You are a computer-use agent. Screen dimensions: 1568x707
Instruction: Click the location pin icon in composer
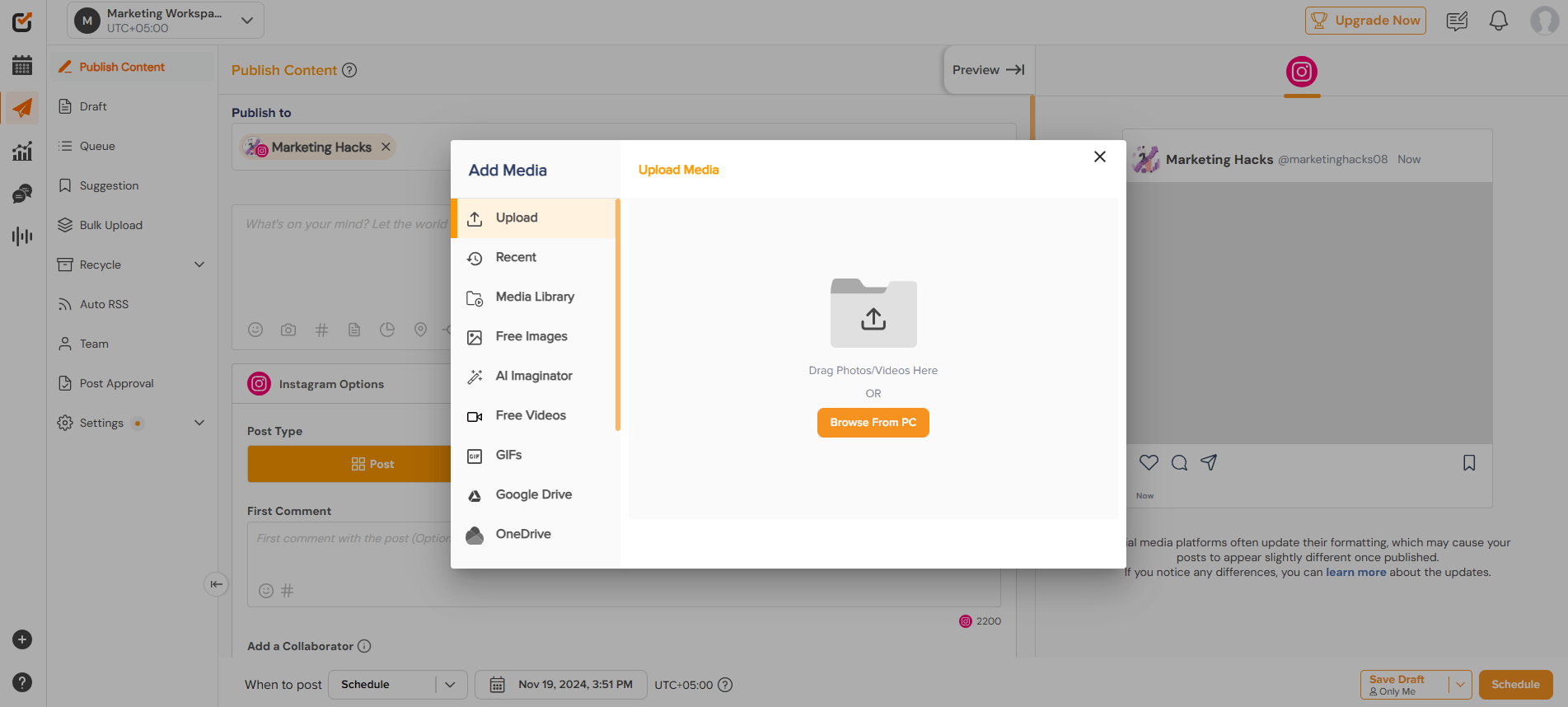[420, 330]
